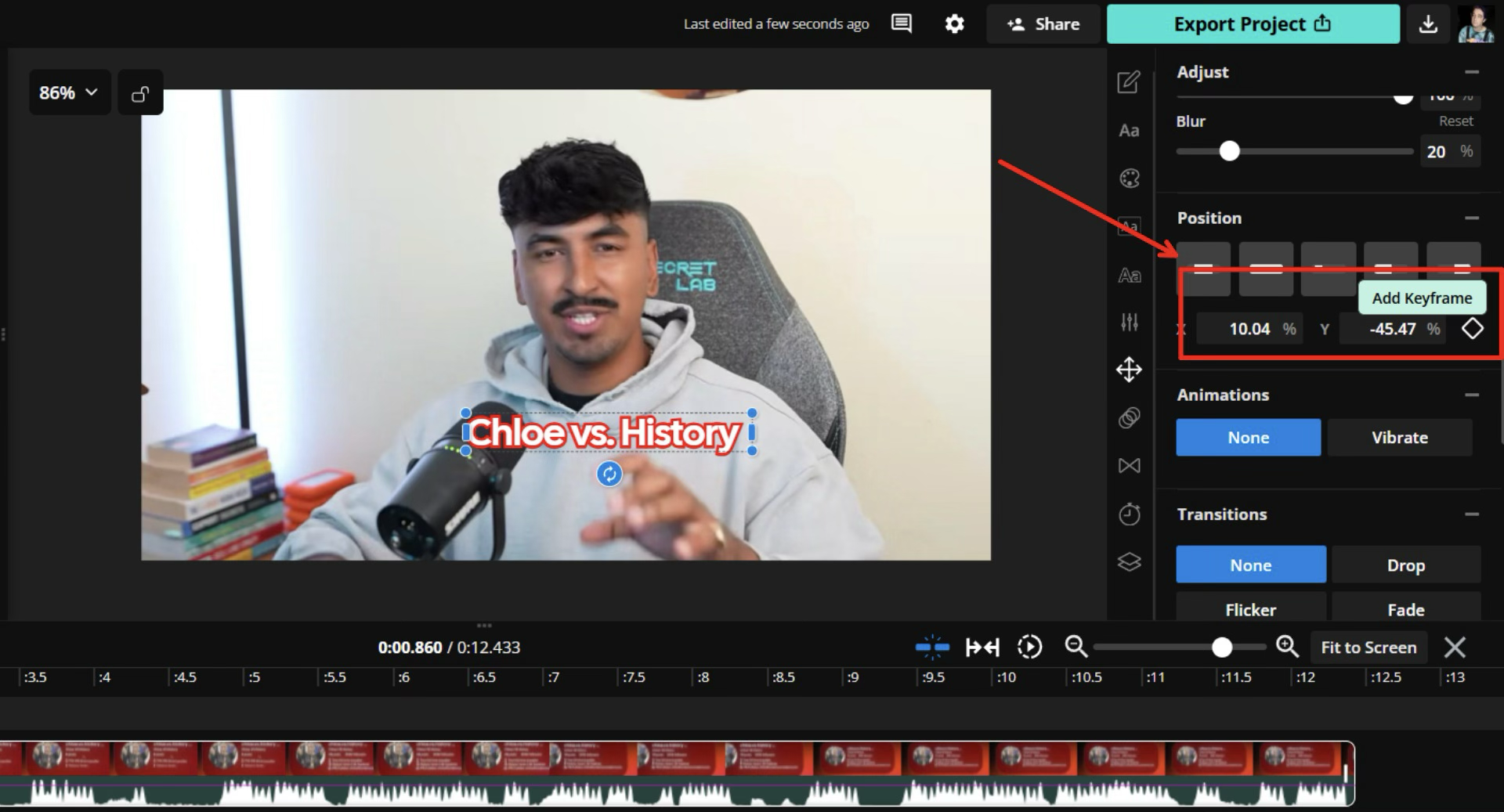The height and width of the screenshot is (812, 1504).
Task: Open the edit pencil sidebar tab
Action: tap(1129, 81)
